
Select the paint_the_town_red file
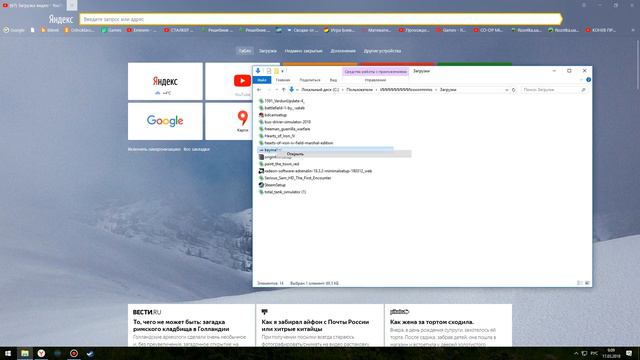[x=282, y=164]
